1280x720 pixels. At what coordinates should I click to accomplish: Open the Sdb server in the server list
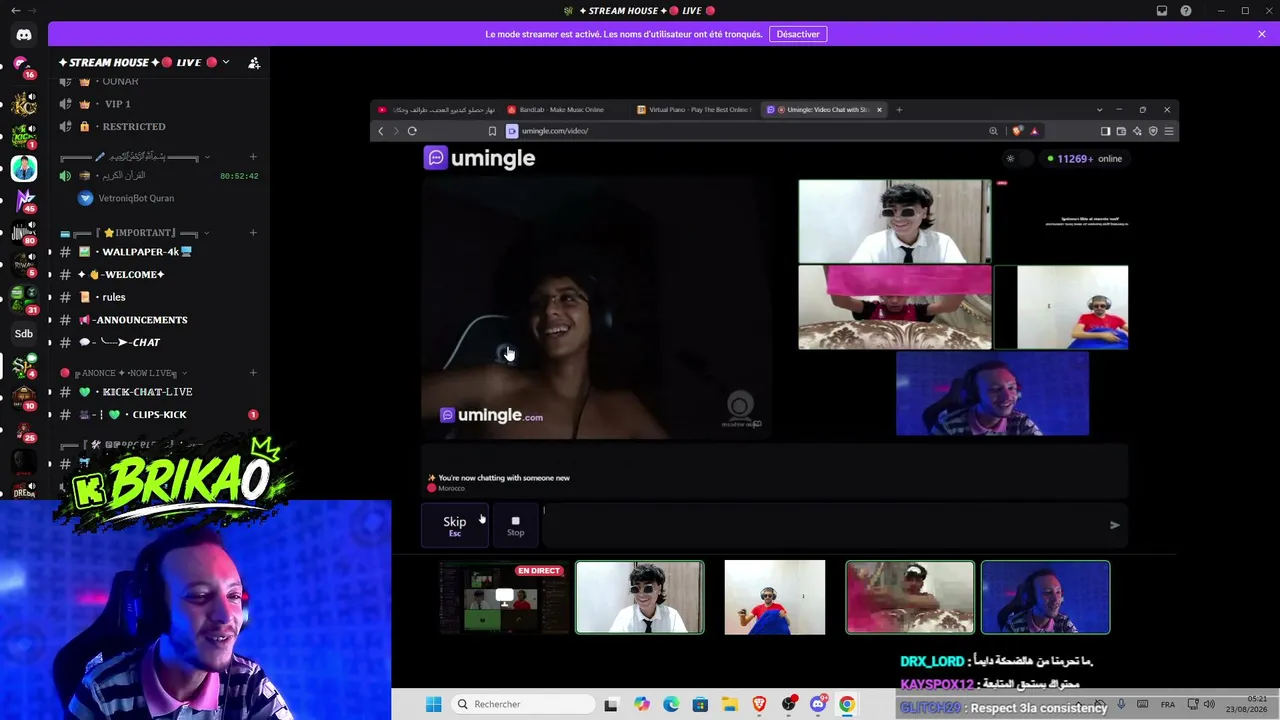24,334
